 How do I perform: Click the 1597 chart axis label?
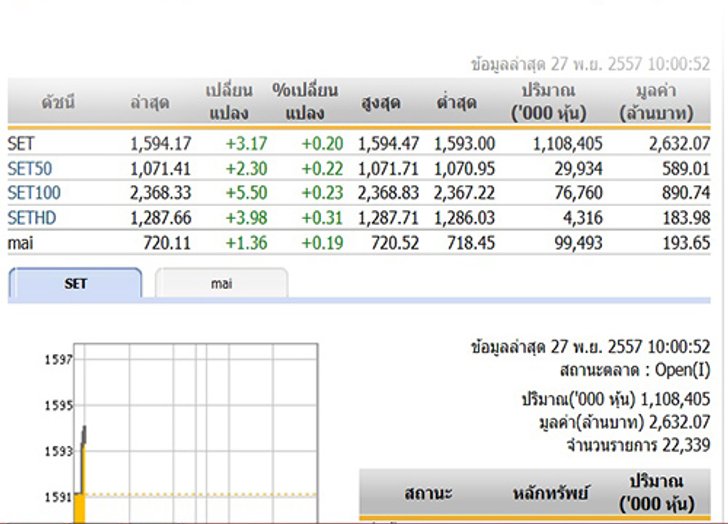click(58, 359)
